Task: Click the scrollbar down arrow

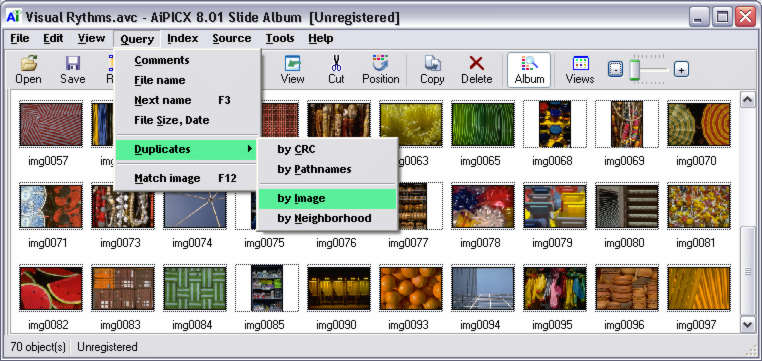Action: pos(747,324)
